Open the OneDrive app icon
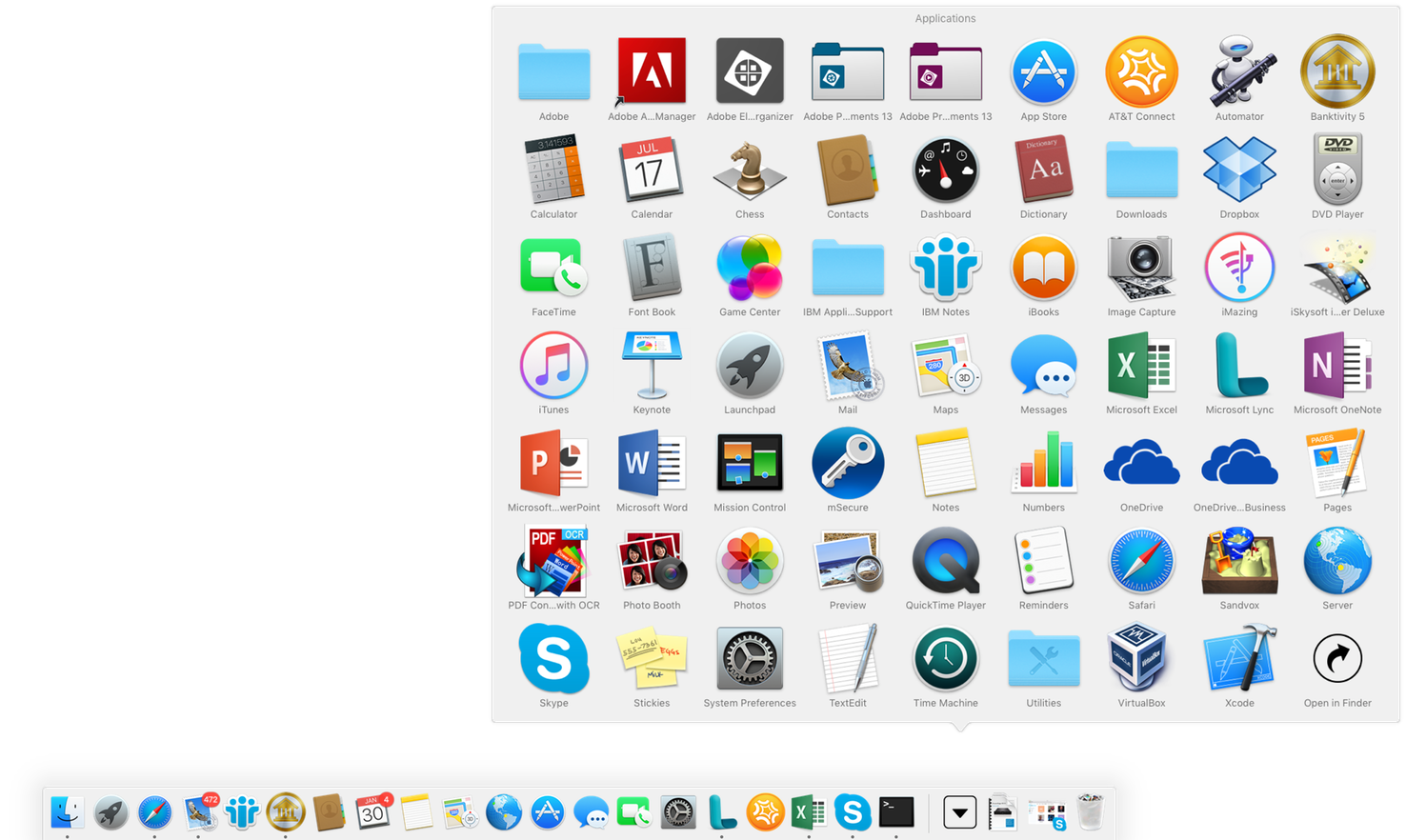Screen dimensions: 1406x840 [x=1141, y=463]
